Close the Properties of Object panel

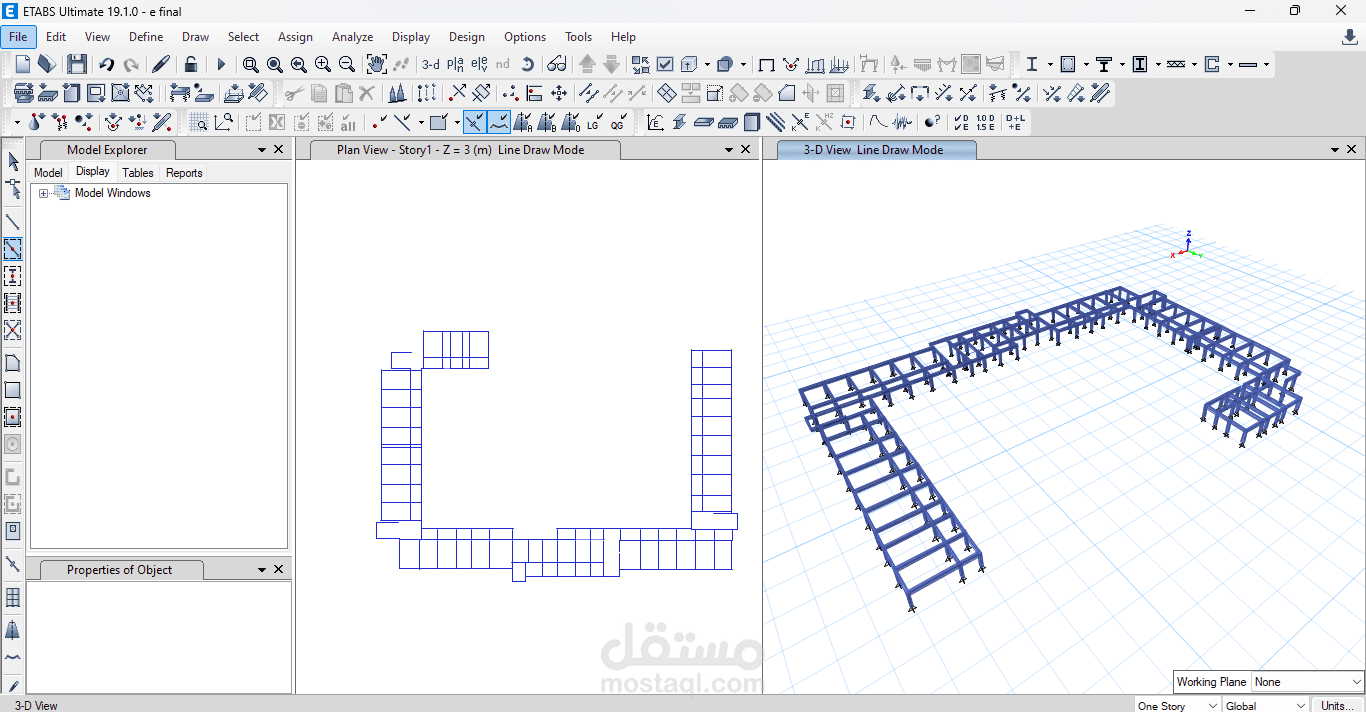[279, 569]
